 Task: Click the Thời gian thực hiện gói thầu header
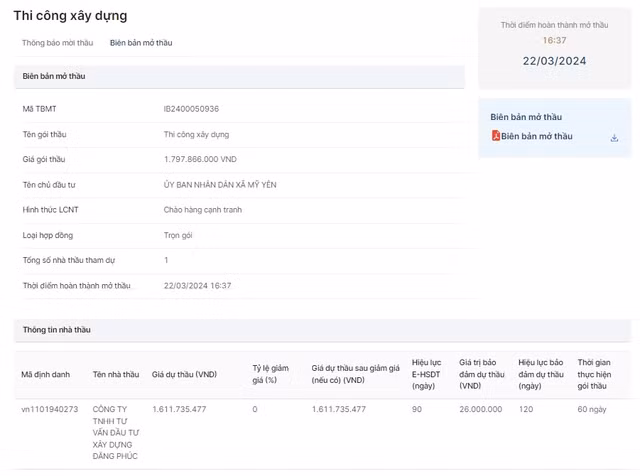tap(592, 373)
